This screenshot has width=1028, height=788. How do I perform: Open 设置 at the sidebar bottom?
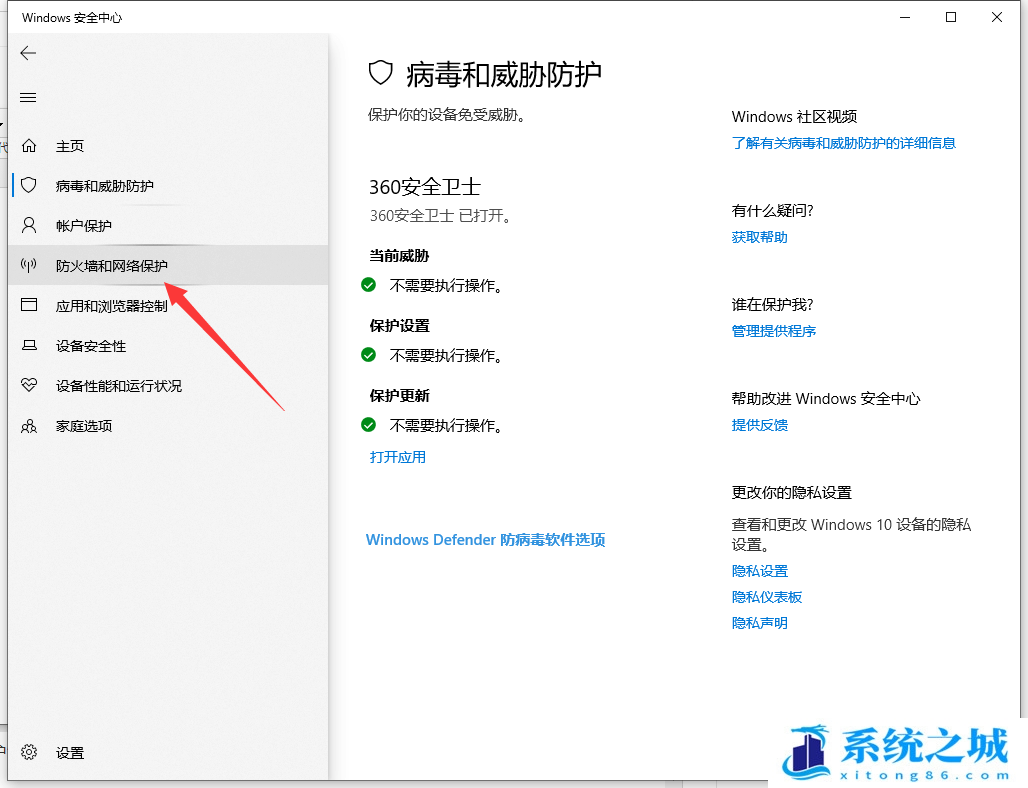click(168, 753)
